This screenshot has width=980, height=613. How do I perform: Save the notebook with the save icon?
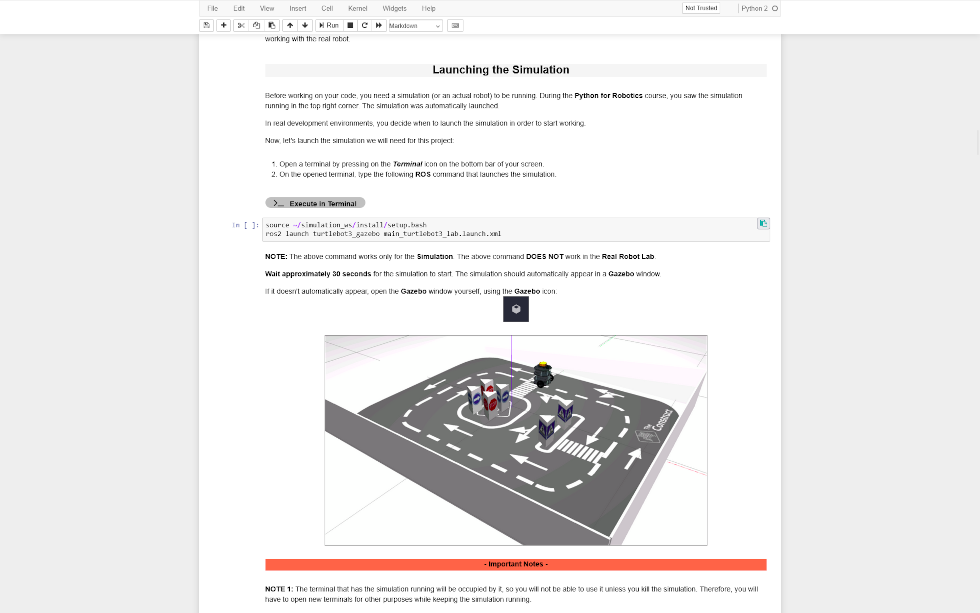[207, 25]
